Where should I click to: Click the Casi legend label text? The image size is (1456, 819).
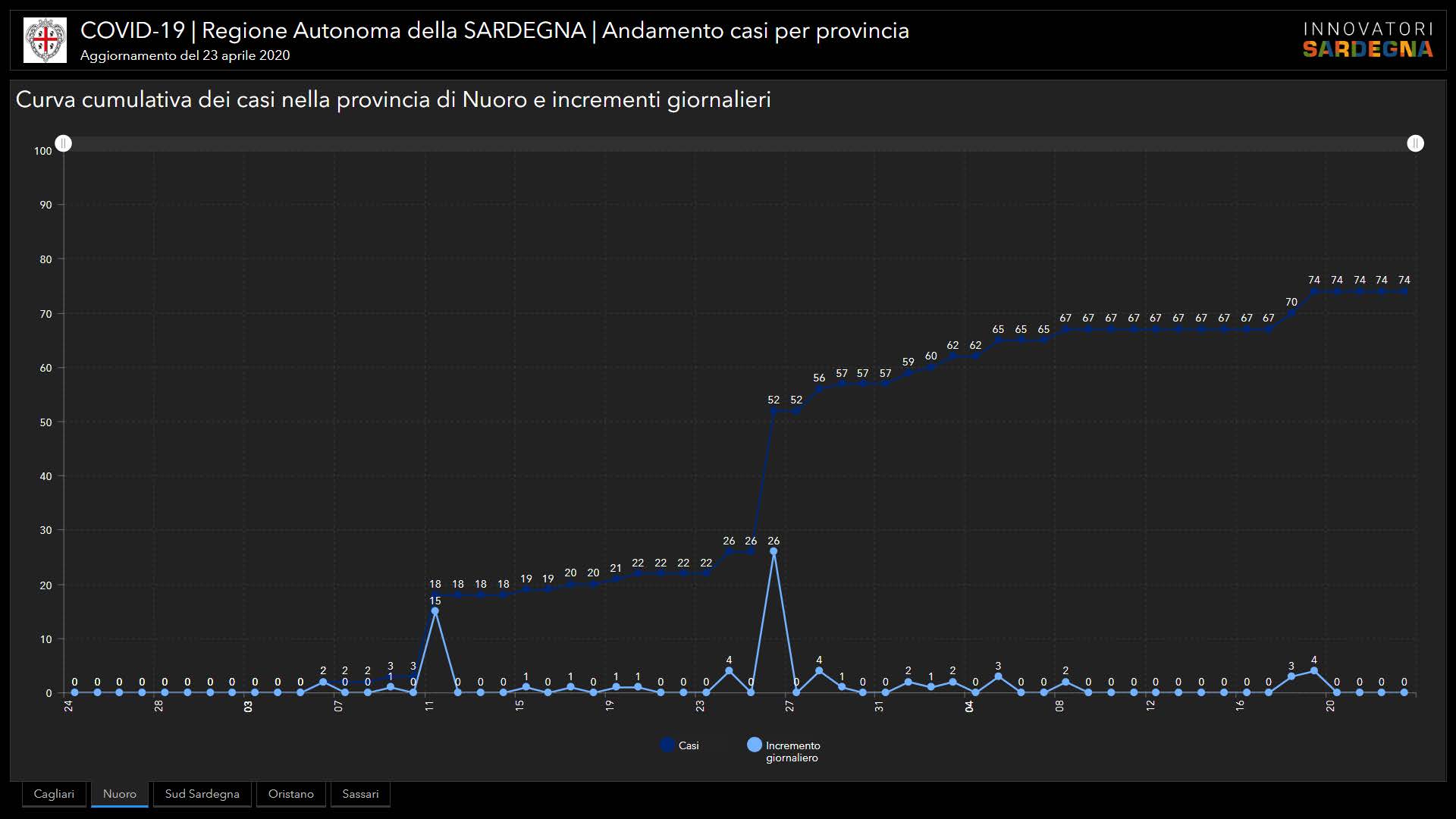(689, 745)
